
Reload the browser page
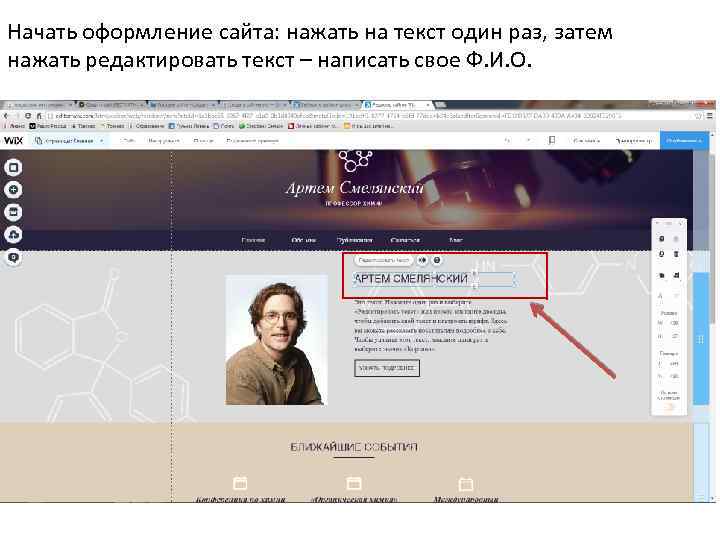pos(28,116)
